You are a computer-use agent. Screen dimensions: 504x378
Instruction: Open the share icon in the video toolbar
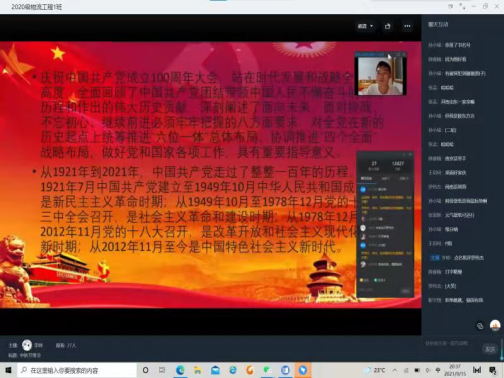387,26
